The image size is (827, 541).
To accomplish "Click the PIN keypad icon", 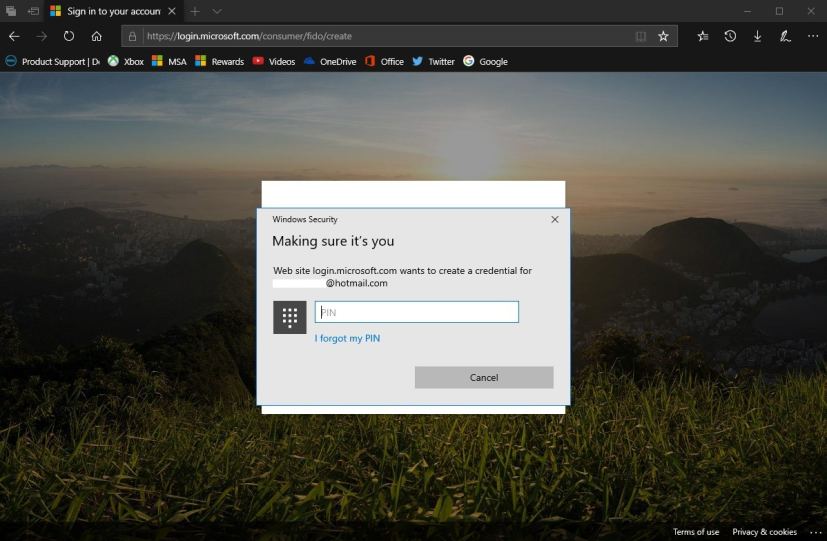I will (x=290, y=317).
